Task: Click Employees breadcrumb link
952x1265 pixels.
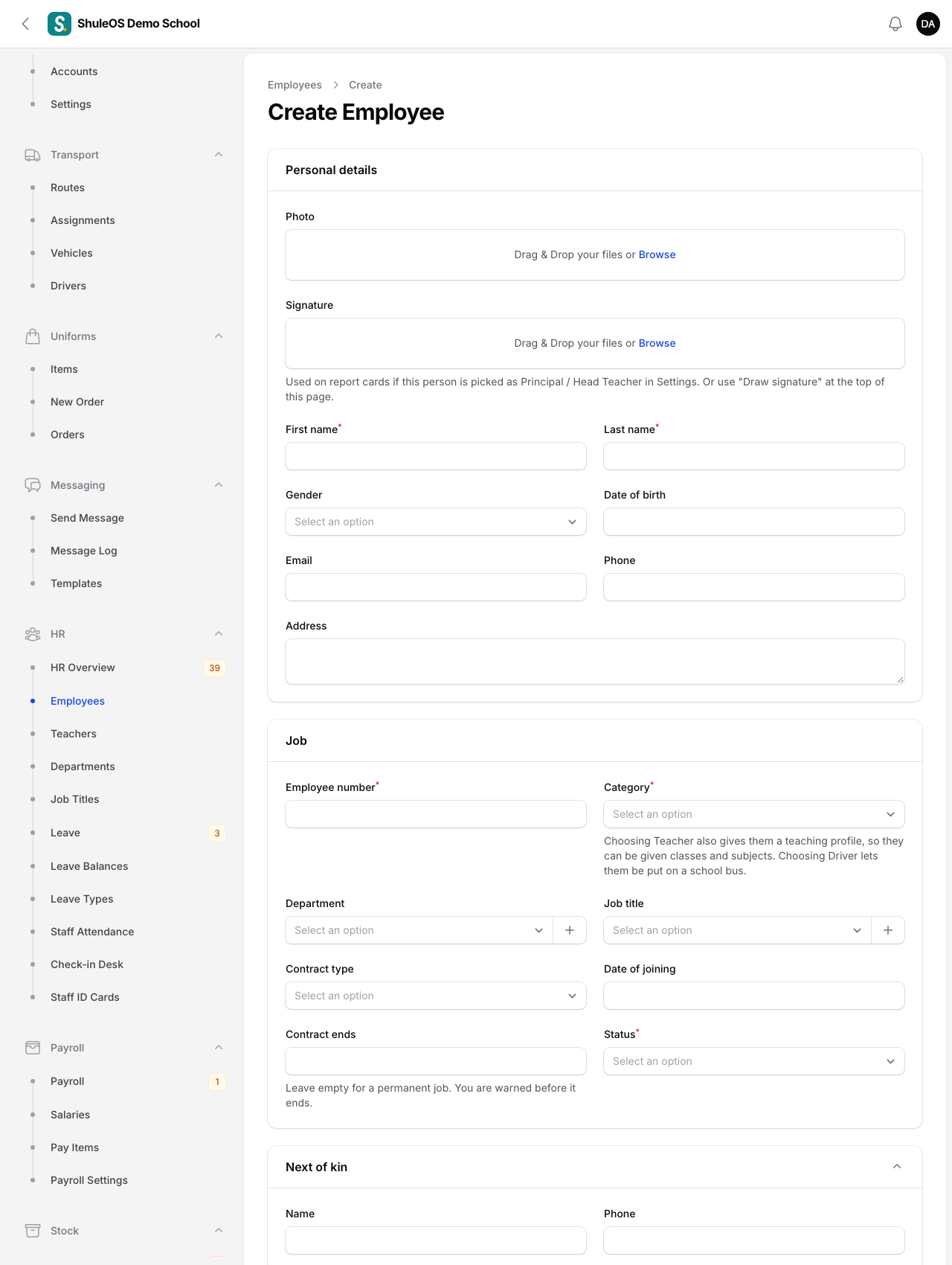Action: [x=295, y=85]
